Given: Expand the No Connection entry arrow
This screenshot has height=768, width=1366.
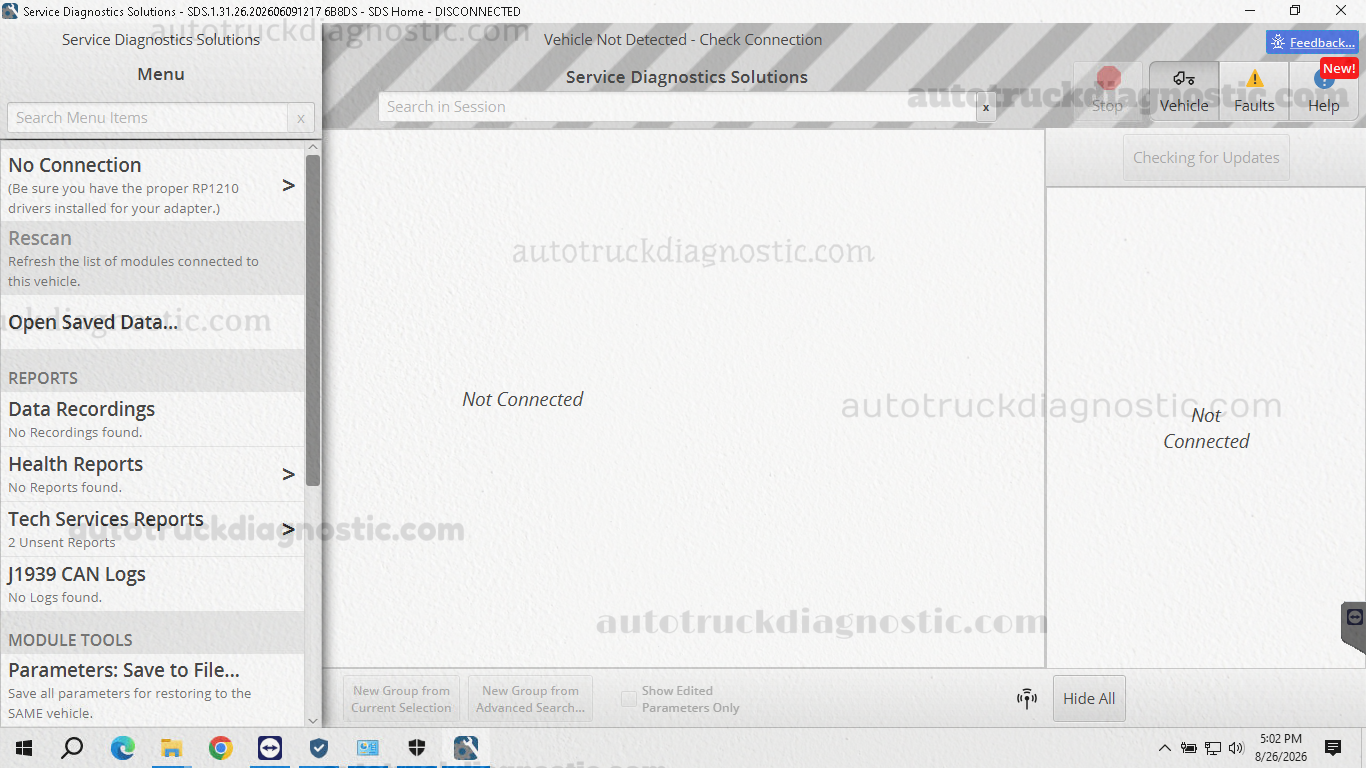Looking at the screenshot, I should [289, 185].
